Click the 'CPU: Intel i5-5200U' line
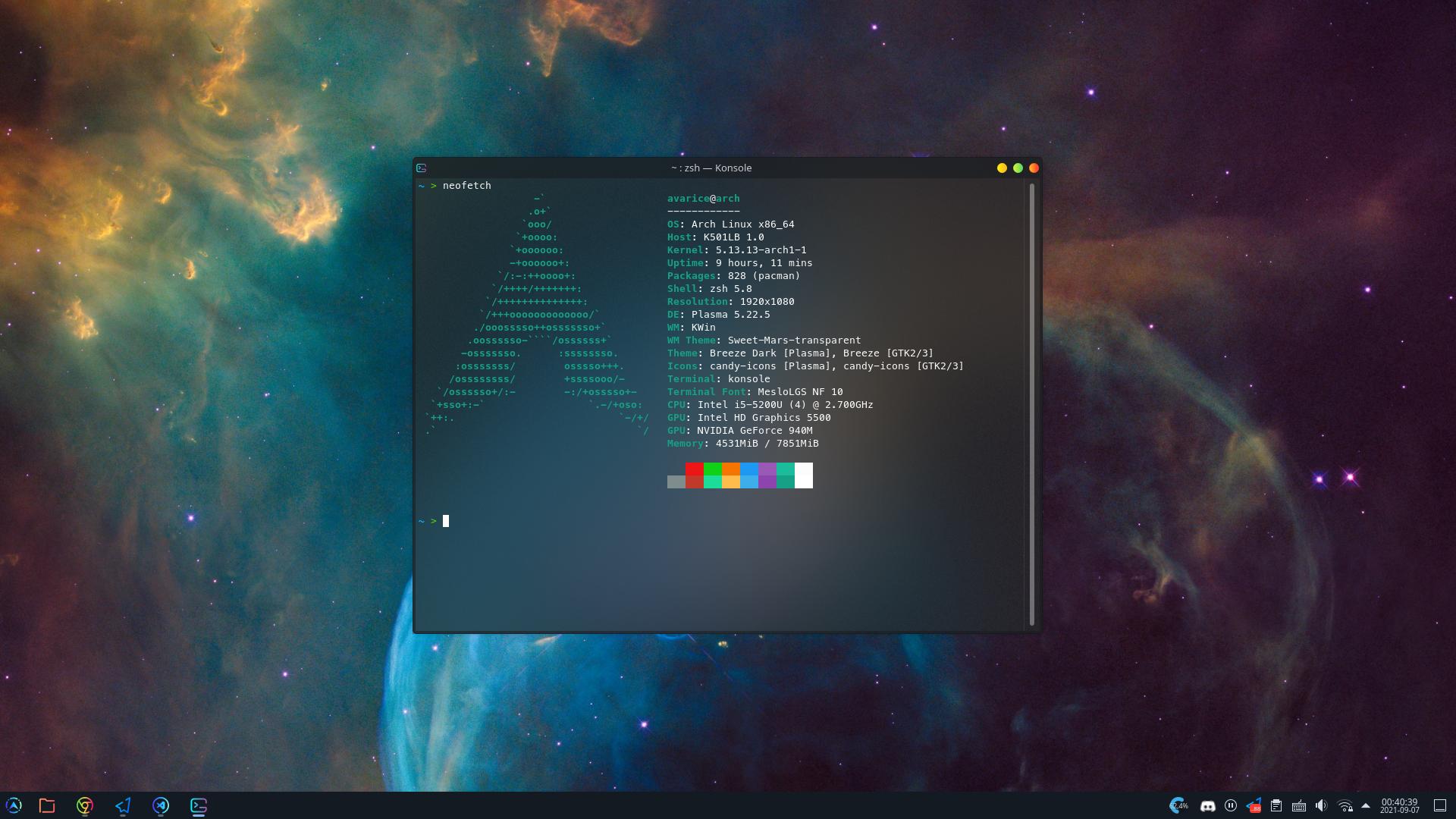The width and height of the screenshot is (1456, 819). [770, 405]
